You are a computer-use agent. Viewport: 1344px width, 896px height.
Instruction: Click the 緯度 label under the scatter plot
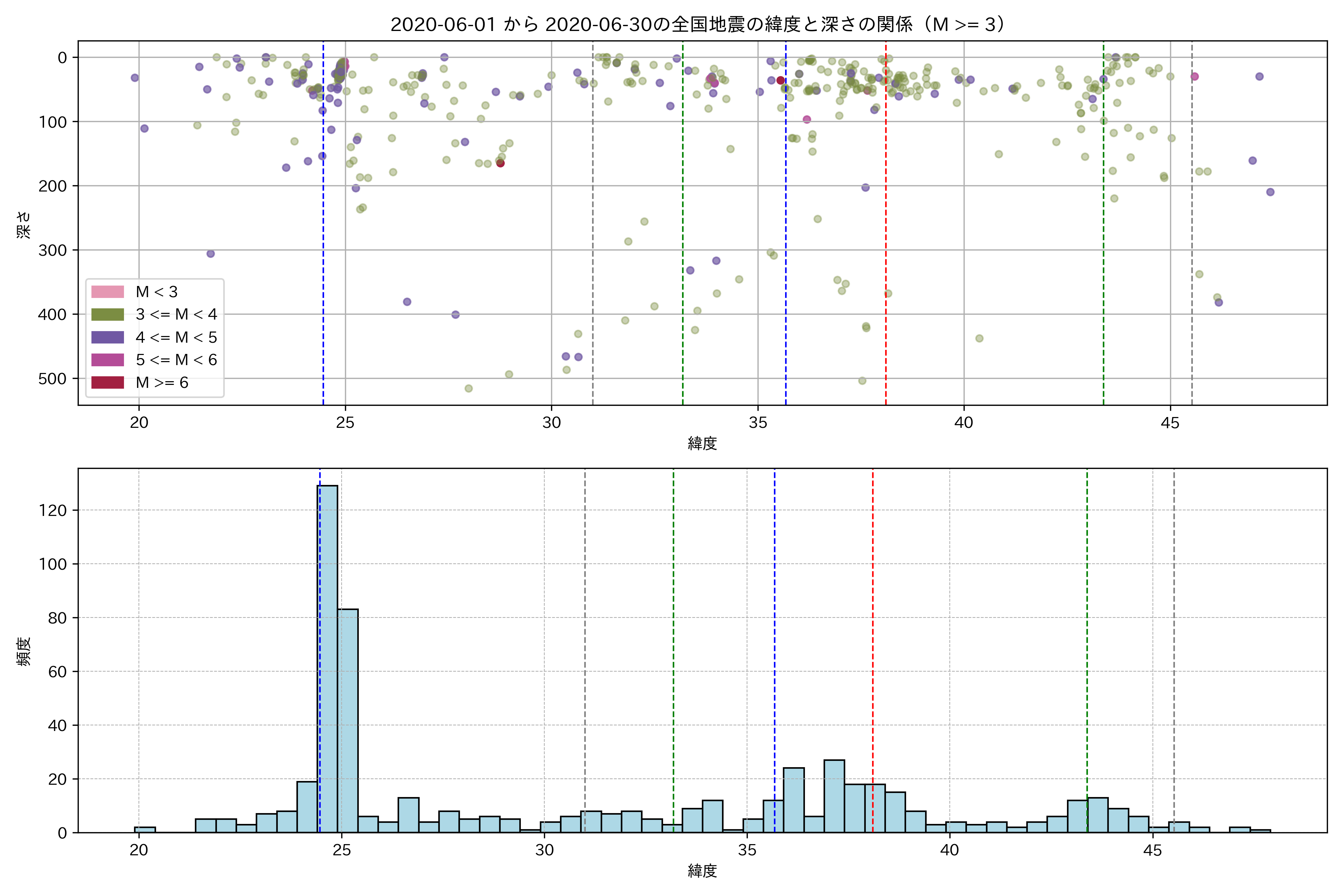coord(702,444)
